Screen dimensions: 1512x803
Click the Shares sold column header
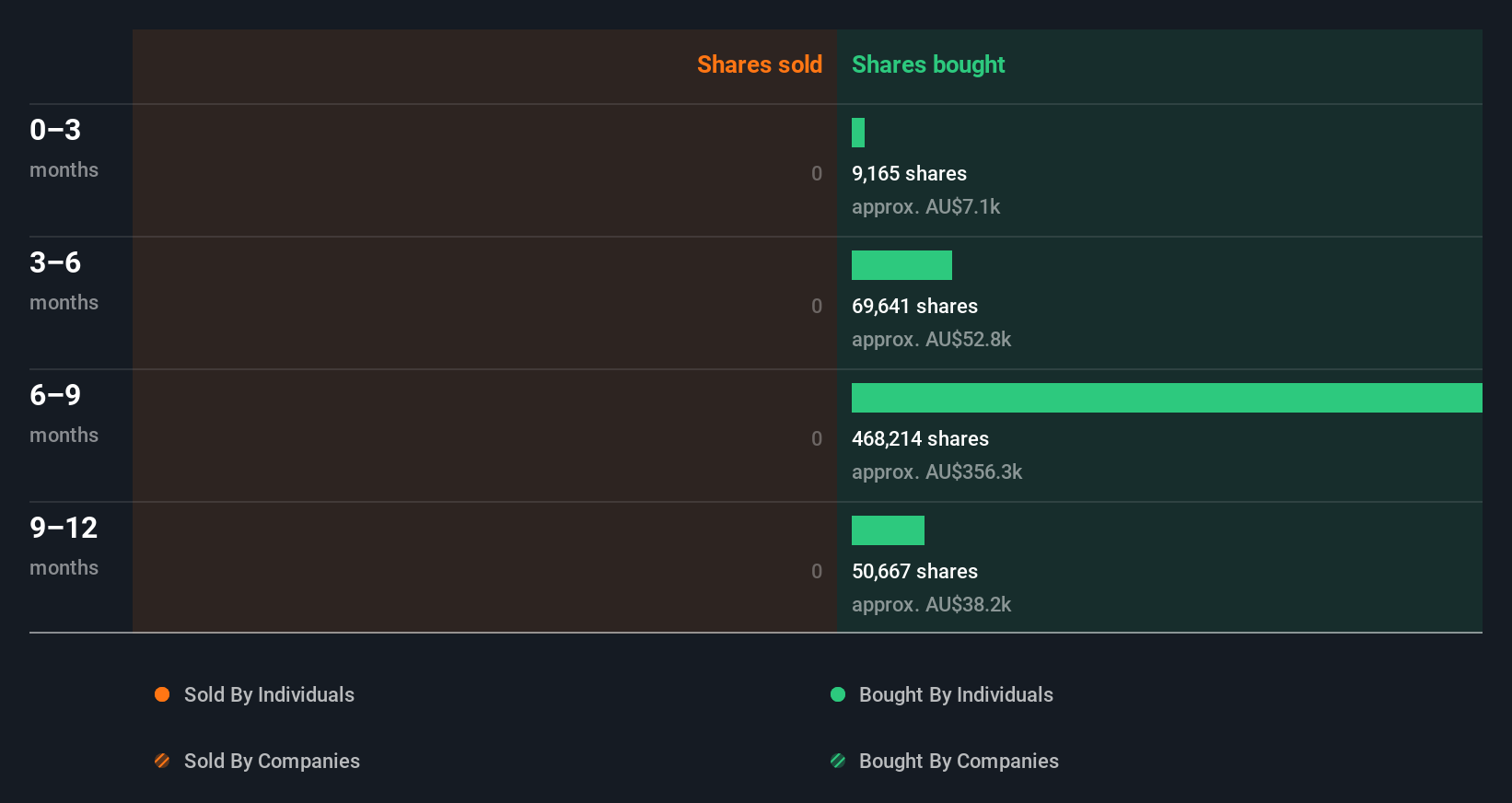click(x=760, y=64)
